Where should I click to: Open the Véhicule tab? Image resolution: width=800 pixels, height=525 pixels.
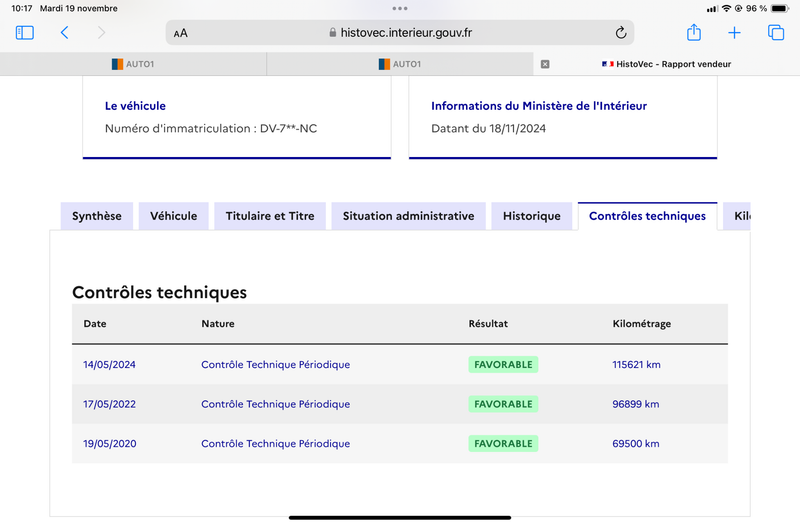pos(173,216)
